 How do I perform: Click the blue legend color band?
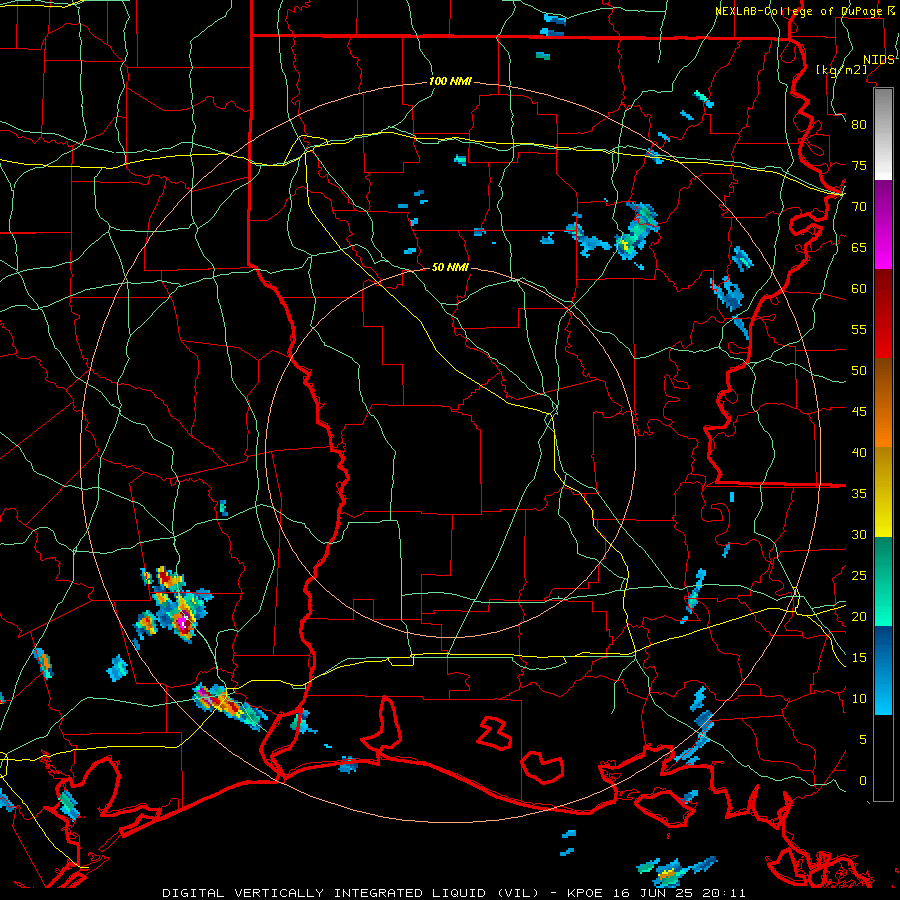coord(883,670)
